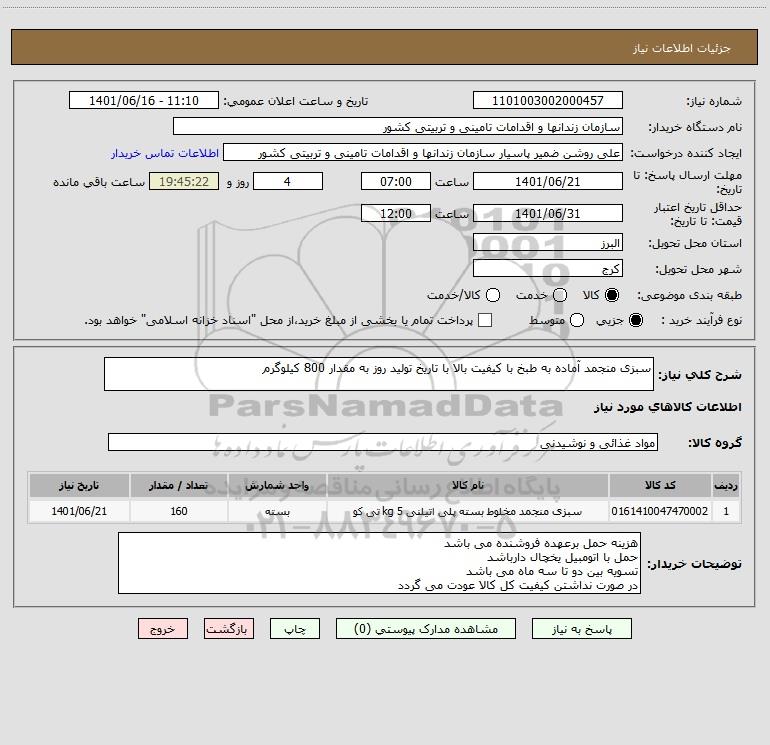Click the تعداد / مقدار column header
Image resolution: width=770 pixels, height=745 pixels.
click(178, 485)
